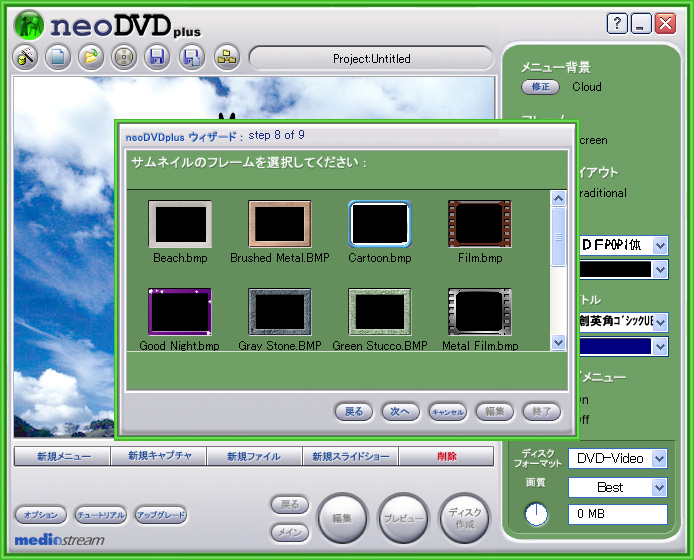Select the Good Night.bmp frame thumbnail
694x560 pixels.
180,312
